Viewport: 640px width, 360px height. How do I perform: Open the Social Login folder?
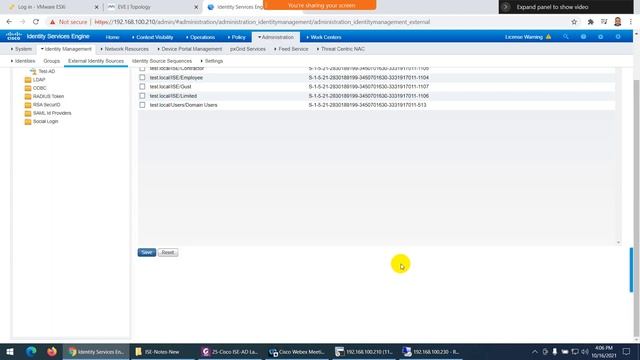pos(28,122)
